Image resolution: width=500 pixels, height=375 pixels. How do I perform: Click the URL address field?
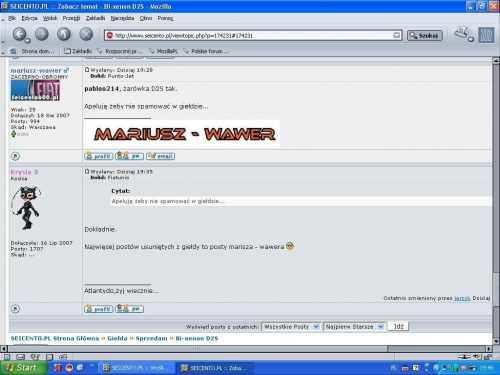click(x=253, y=35)
